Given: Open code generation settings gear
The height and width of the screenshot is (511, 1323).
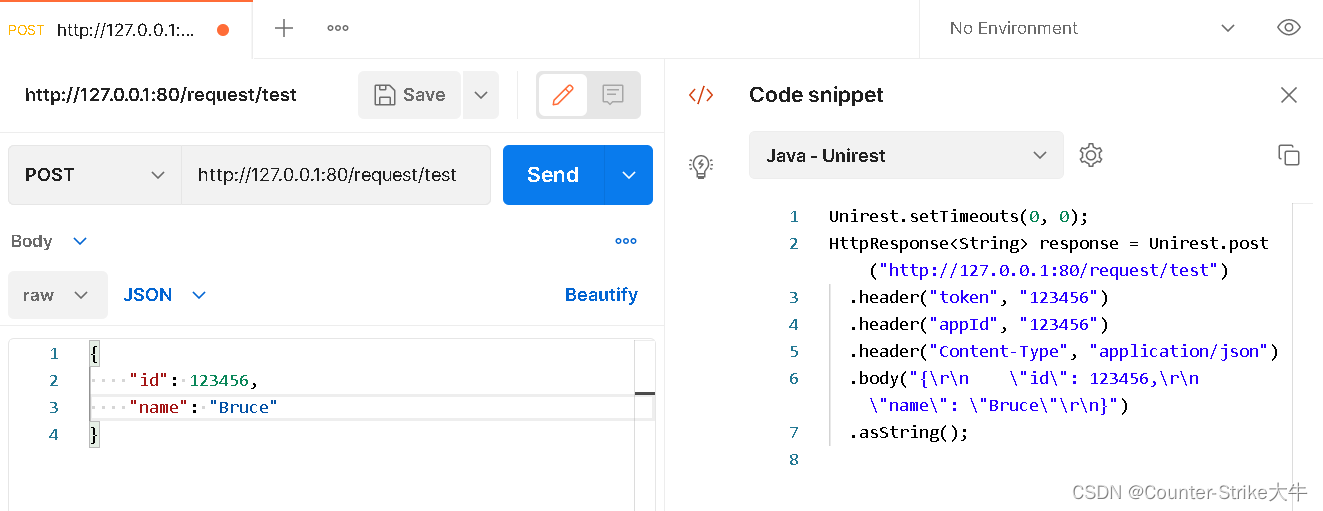Looking at the screenshot, I should (1091, 155).
